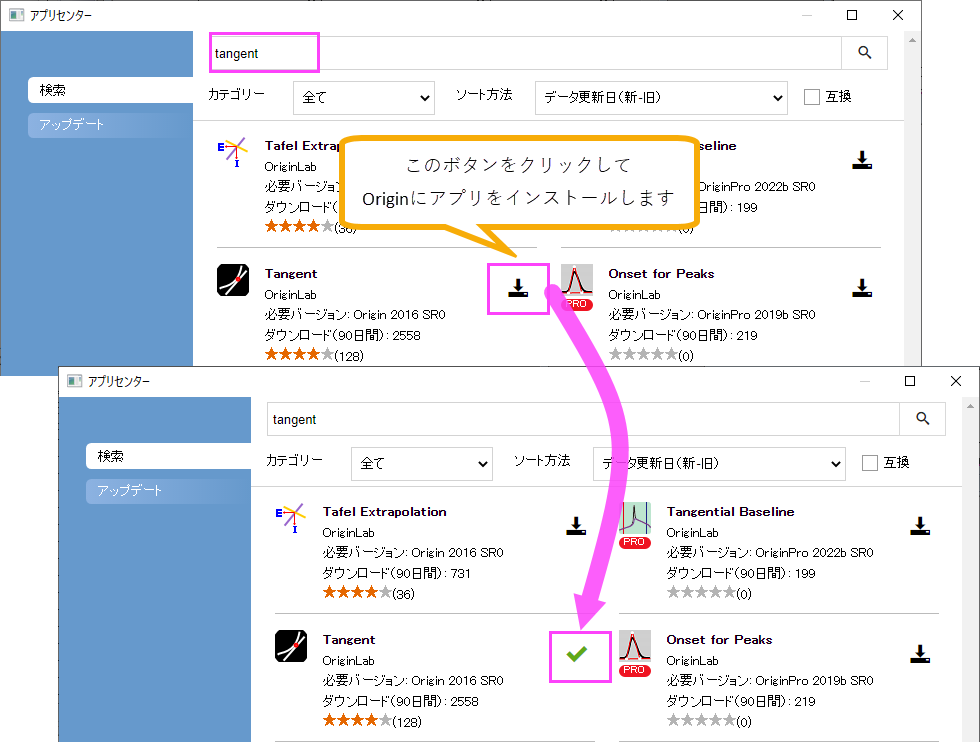Download Onset for Peaks in the front window

920,654
